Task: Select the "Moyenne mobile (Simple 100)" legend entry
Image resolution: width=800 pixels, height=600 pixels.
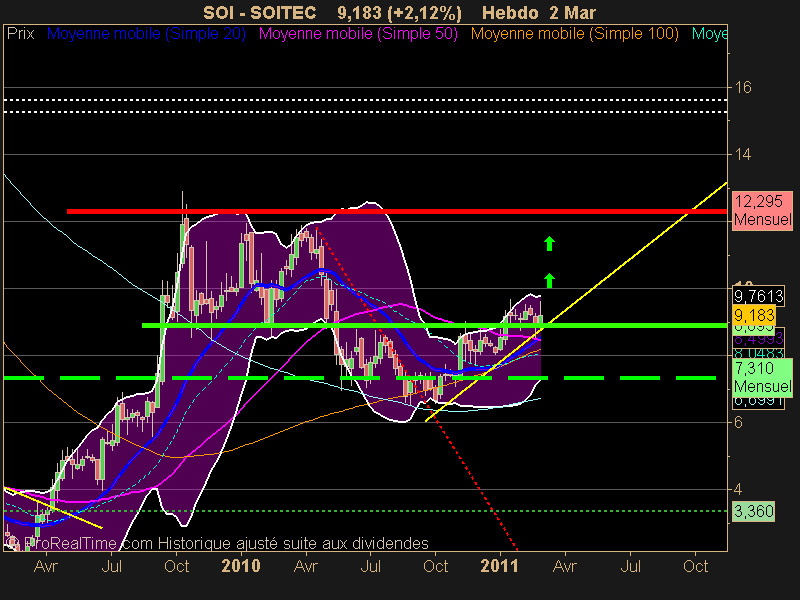Action: point(574,34)
